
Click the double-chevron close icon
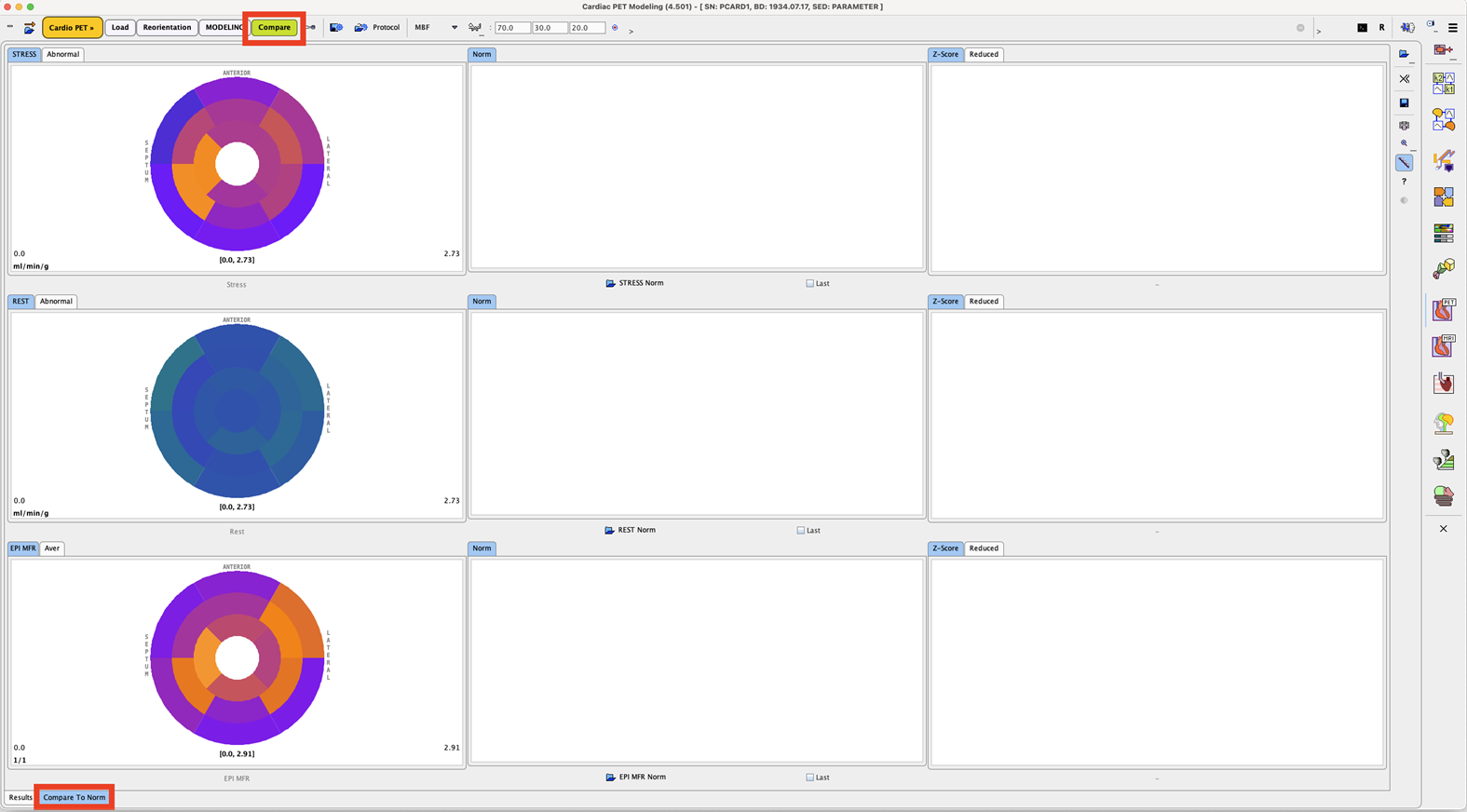click(x=1405, y=79)
